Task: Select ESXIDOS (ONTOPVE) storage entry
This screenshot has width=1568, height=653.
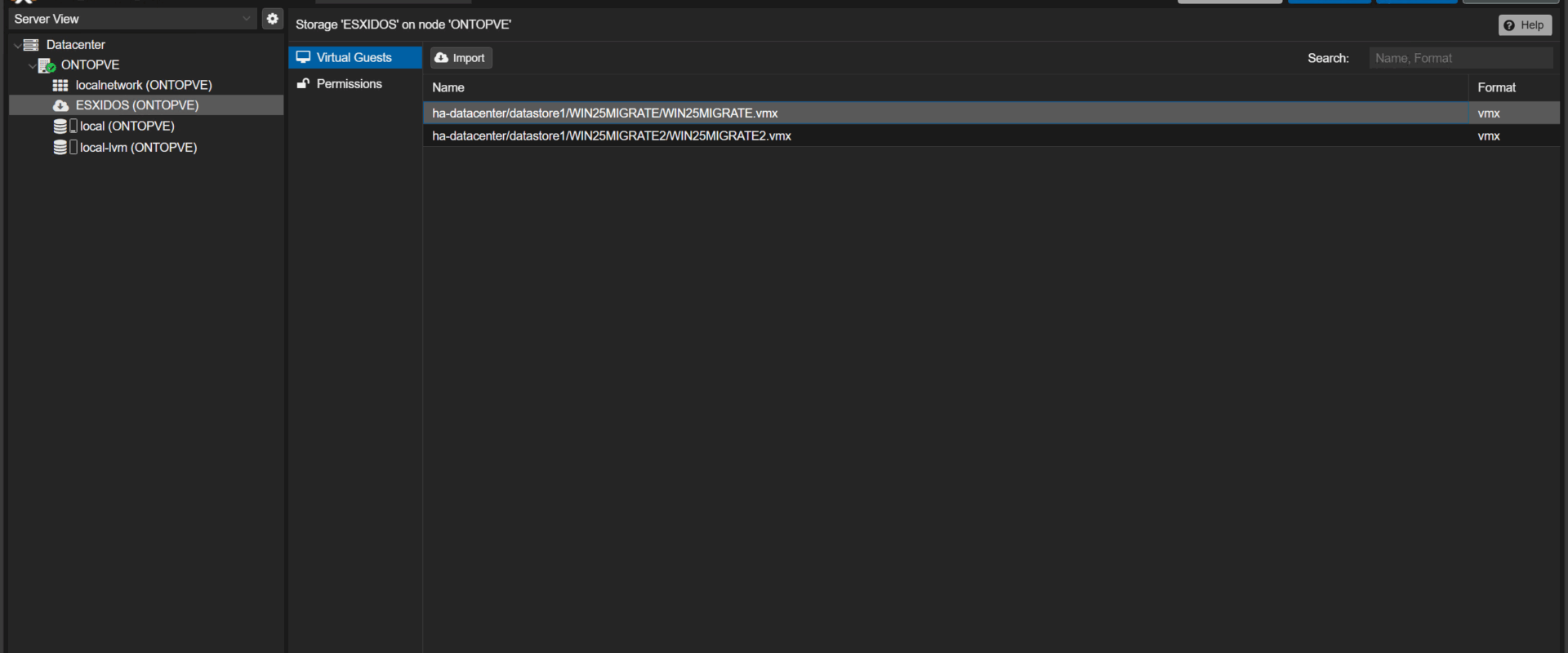Action: [x=137, y=105]
